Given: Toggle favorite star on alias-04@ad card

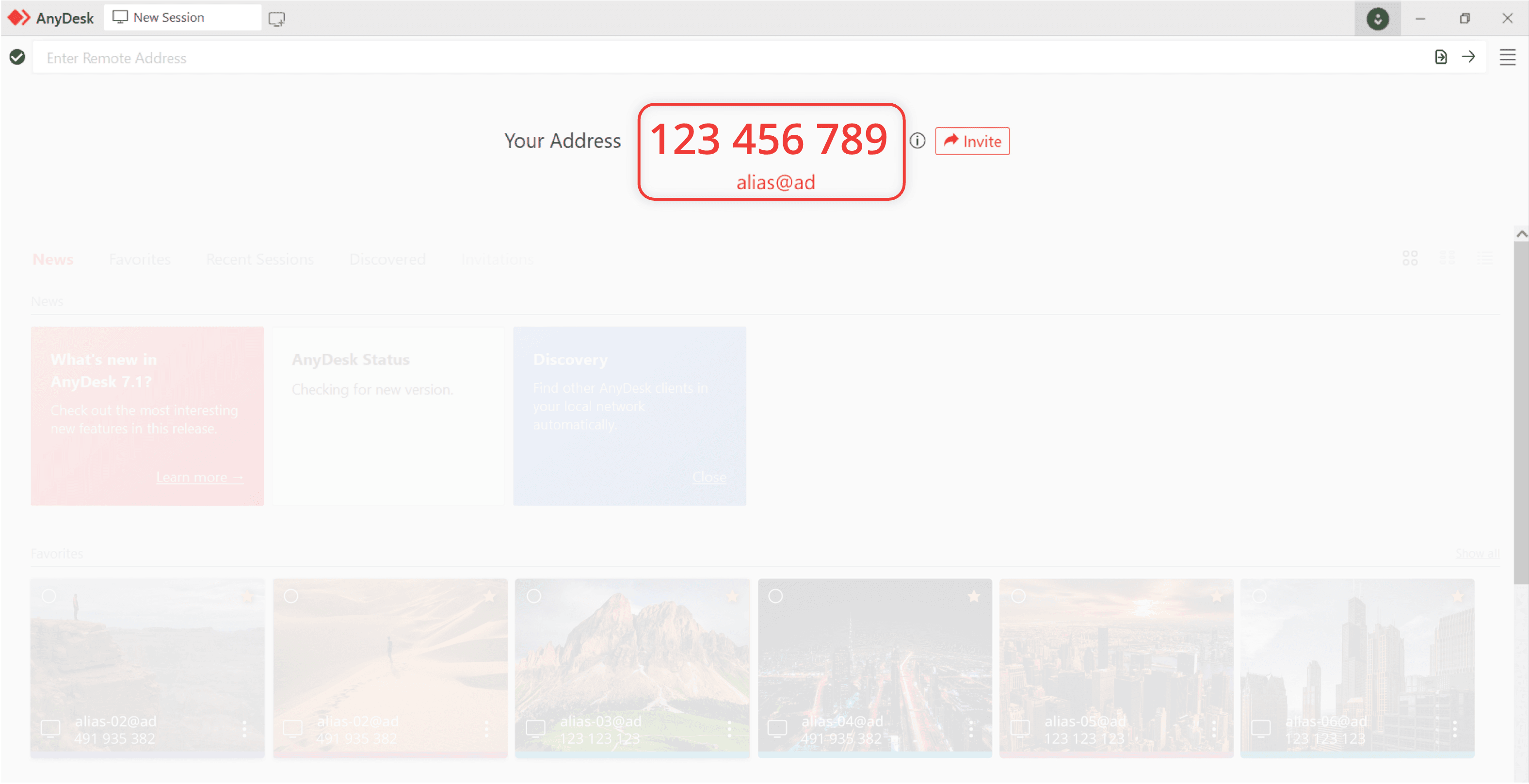Looking at the screenshot, I should click(973, 596).
